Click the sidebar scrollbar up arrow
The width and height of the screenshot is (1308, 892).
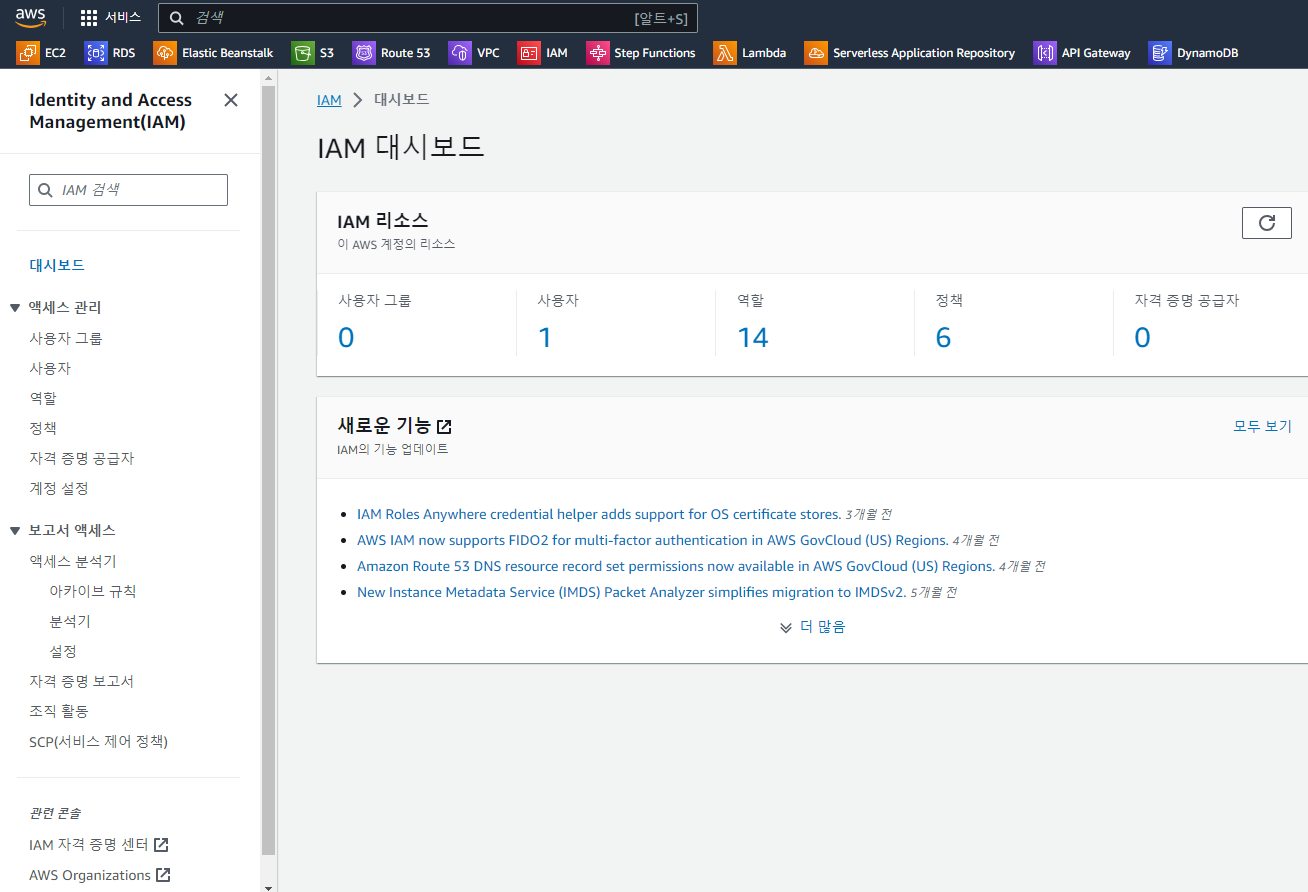click(268, 77)
